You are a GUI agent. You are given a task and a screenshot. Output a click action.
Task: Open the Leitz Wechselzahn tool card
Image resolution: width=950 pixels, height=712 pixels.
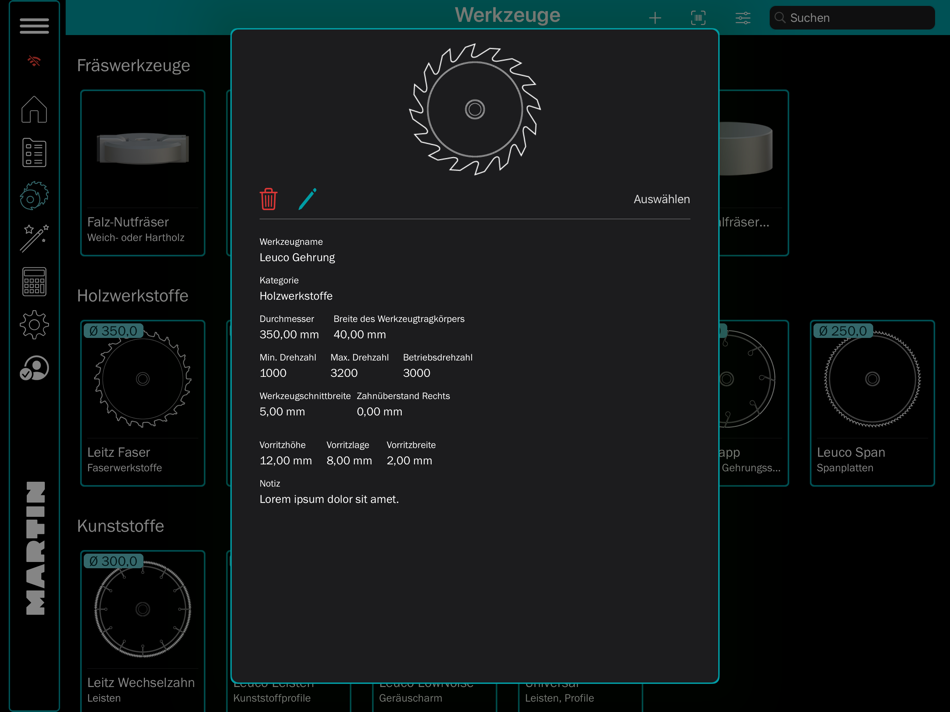(143, 631)
